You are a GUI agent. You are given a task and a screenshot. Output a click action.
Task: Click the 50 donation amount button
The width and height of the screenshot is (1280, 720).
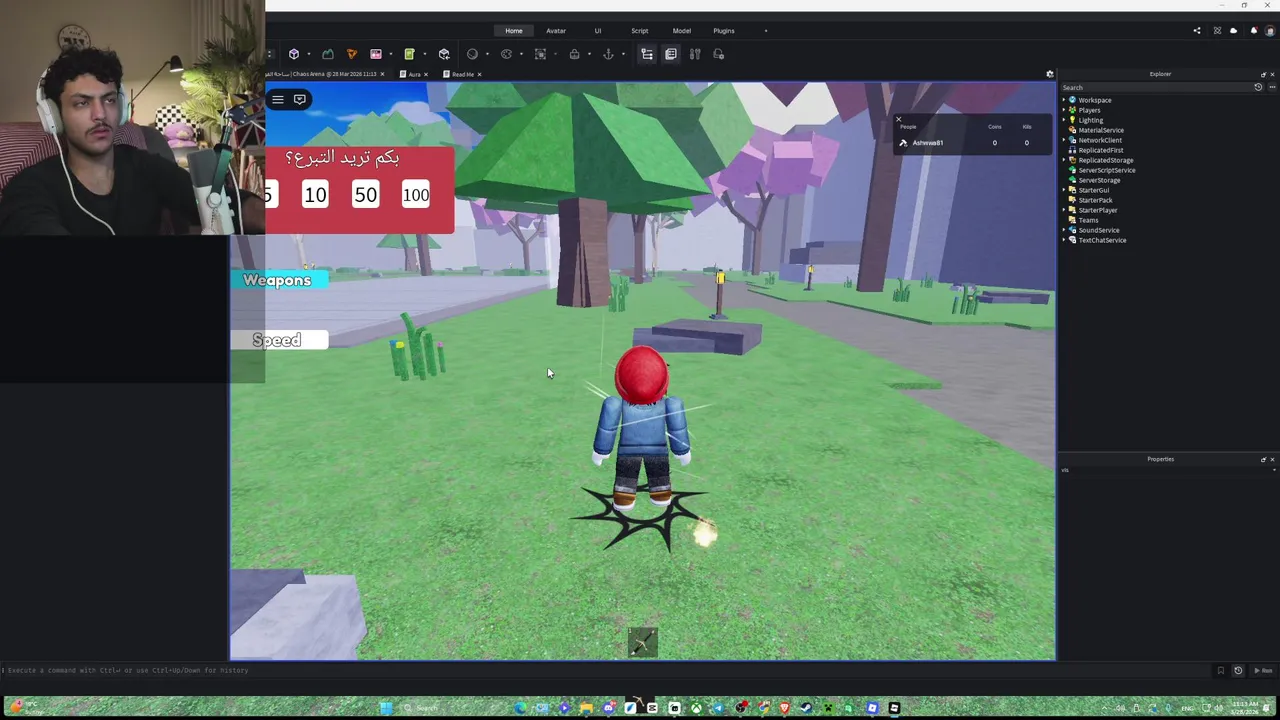[x=365, y=195]
